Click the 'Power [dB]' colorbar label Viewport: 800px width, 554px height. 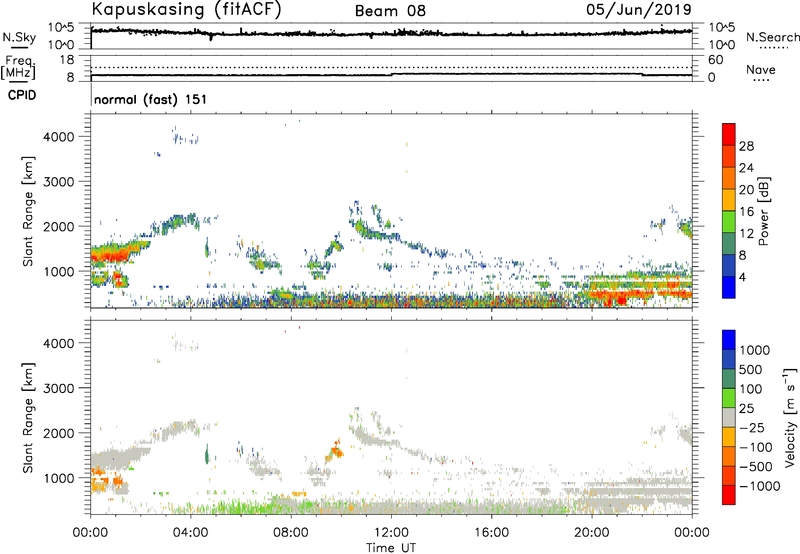(x=764, y=211)
